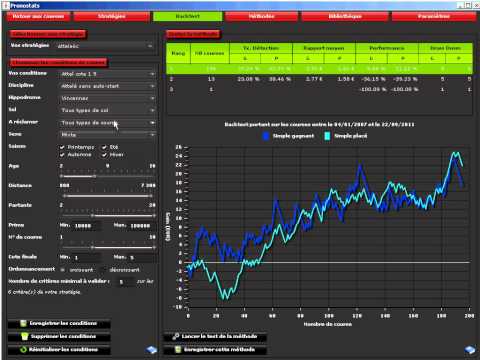The image size is (480, 360).
Task: Select the croissant ordering radio button
Action: [62, 270]
